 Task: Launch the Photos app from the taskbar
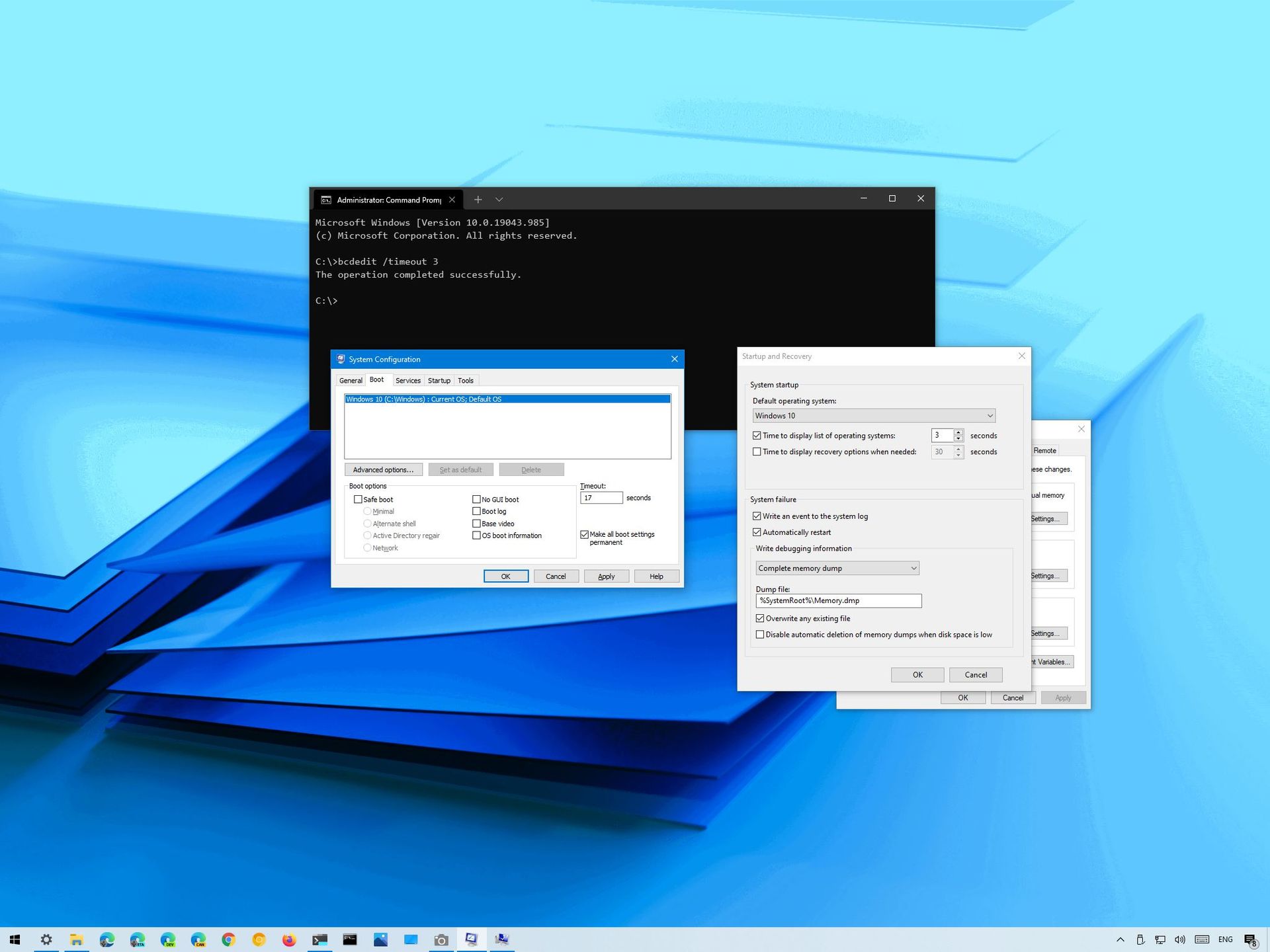click(380, 939)
